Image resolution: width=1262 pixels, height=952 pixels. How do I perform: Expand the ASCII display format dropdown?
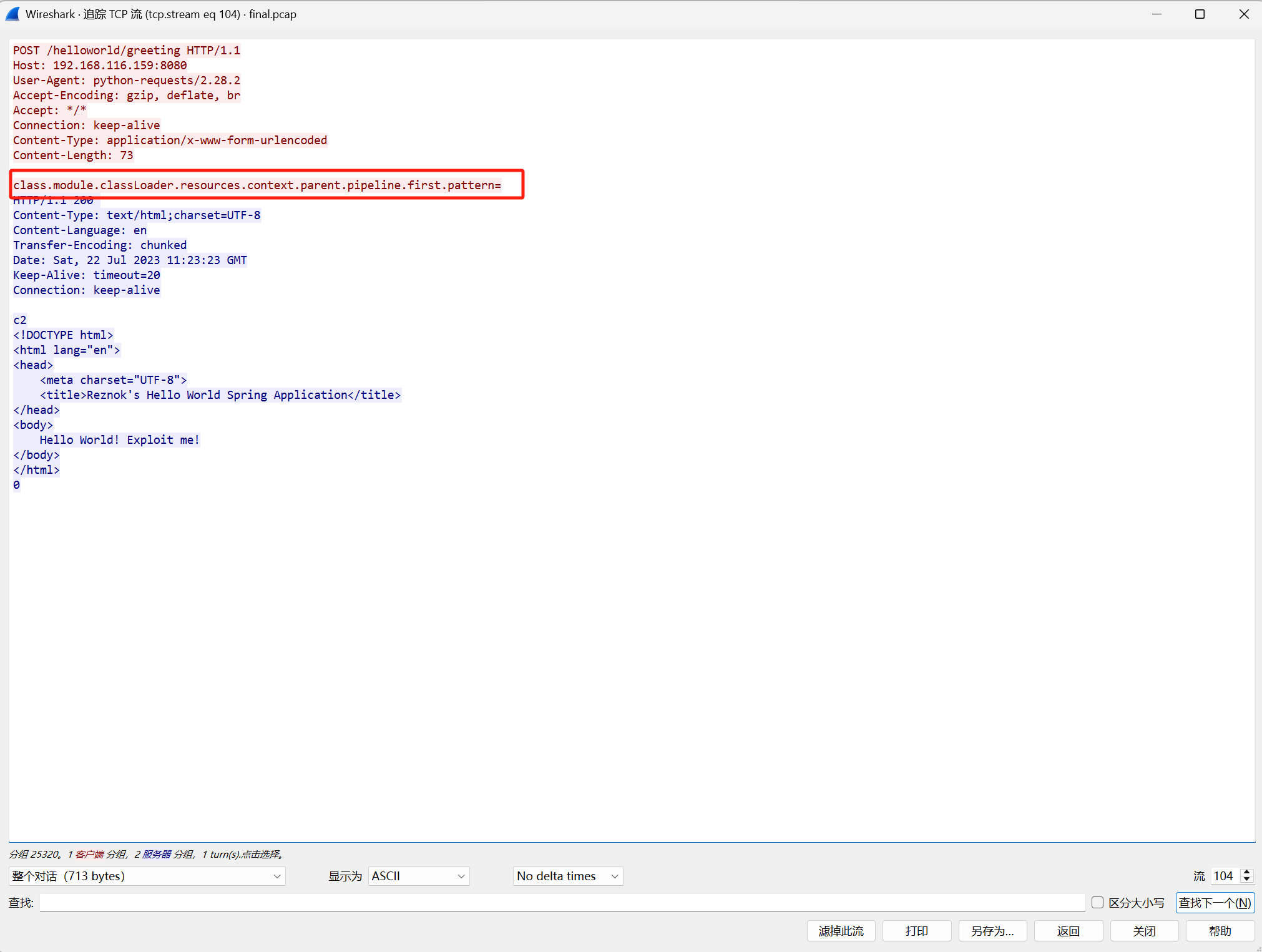418,876
